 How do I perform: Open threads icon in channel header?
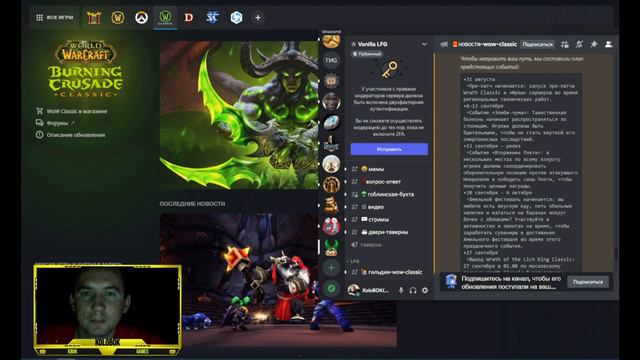(x=564, y=44)
